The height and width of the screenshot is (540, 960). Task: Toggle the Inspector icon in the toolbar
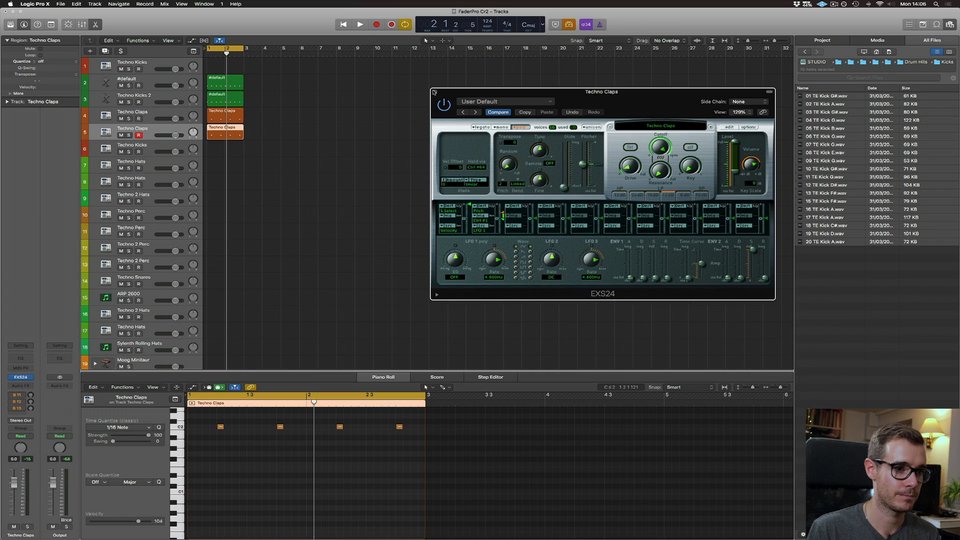tap(24, 24)
